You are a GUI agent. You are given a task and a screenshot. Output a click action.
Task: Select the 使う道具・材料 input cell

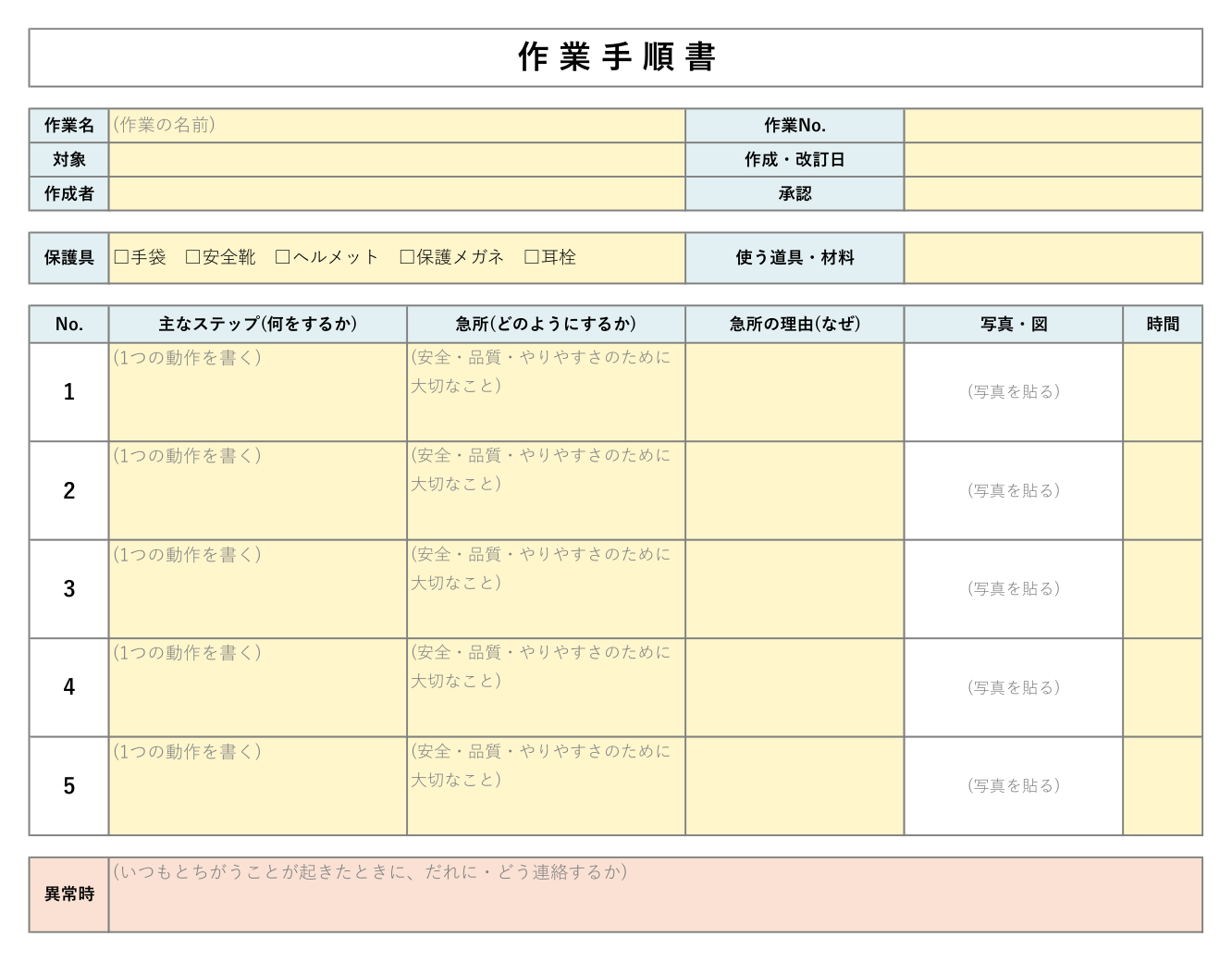click(1053, 258)
